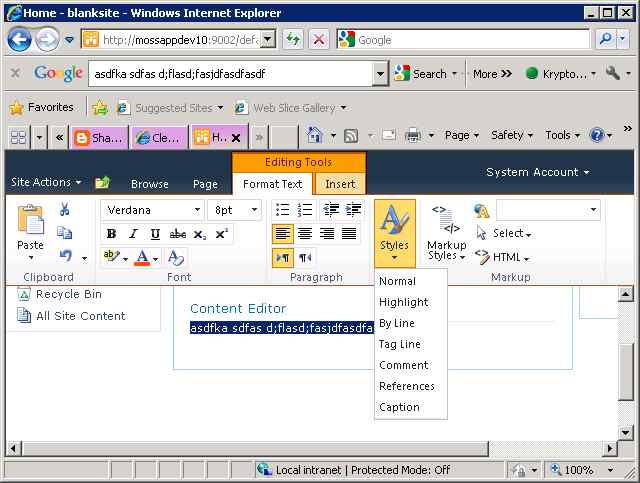Click the Home icon in IE command bar
The width and height of the screenshot is (640, 483).
[315, 135]
